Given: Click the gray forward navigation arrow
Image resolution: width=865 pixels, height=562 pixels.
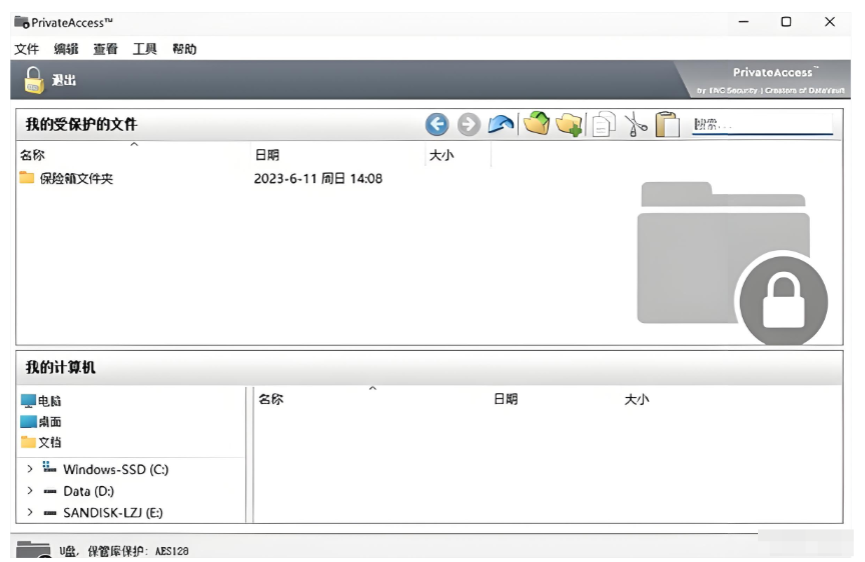Looking at the screenshot, I should coord(468,124).
